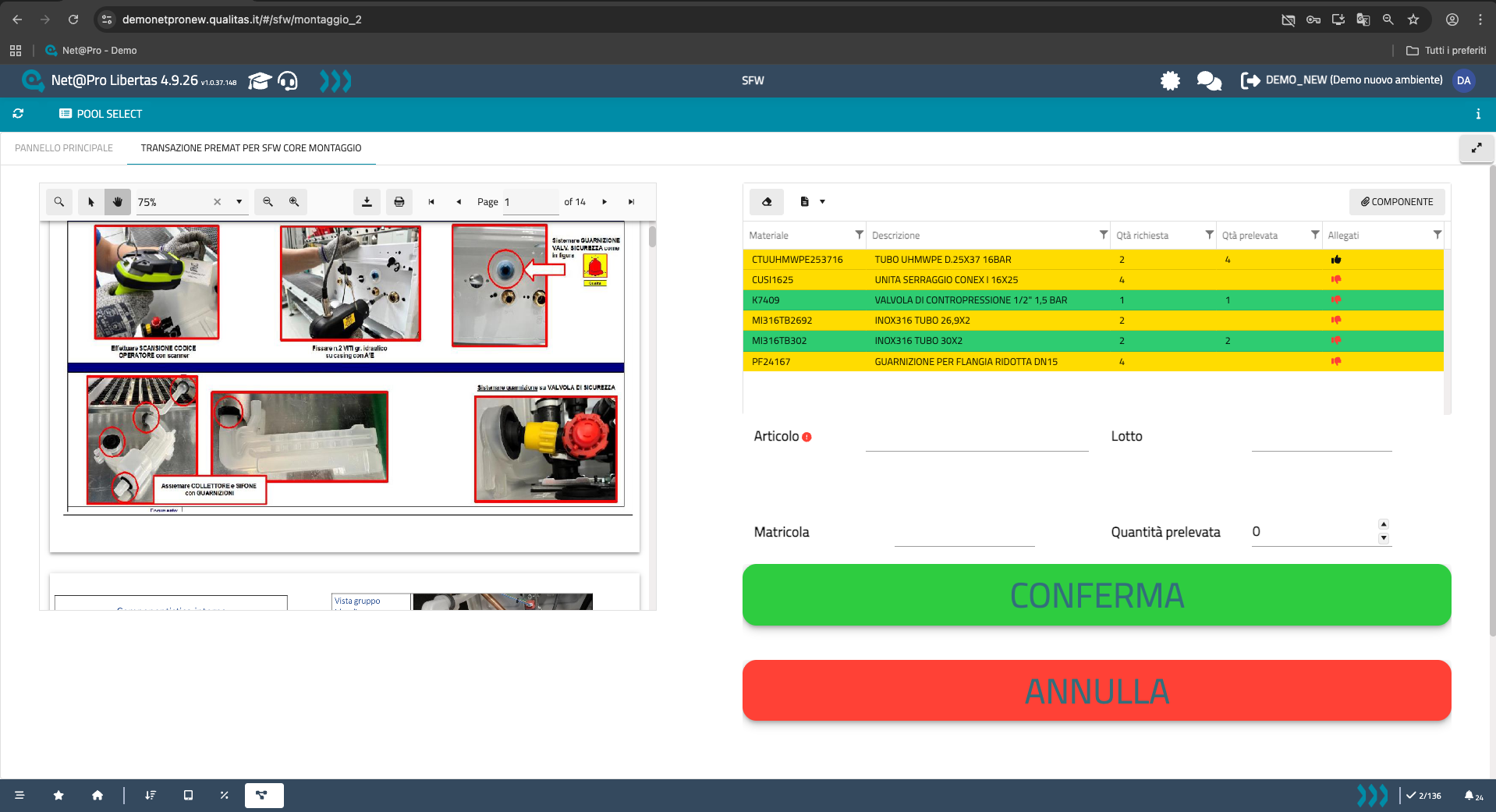The width and height of the screenshot is (1496, 812).
Task: Click the PDF viewer download icon
Action: (367, 202)
